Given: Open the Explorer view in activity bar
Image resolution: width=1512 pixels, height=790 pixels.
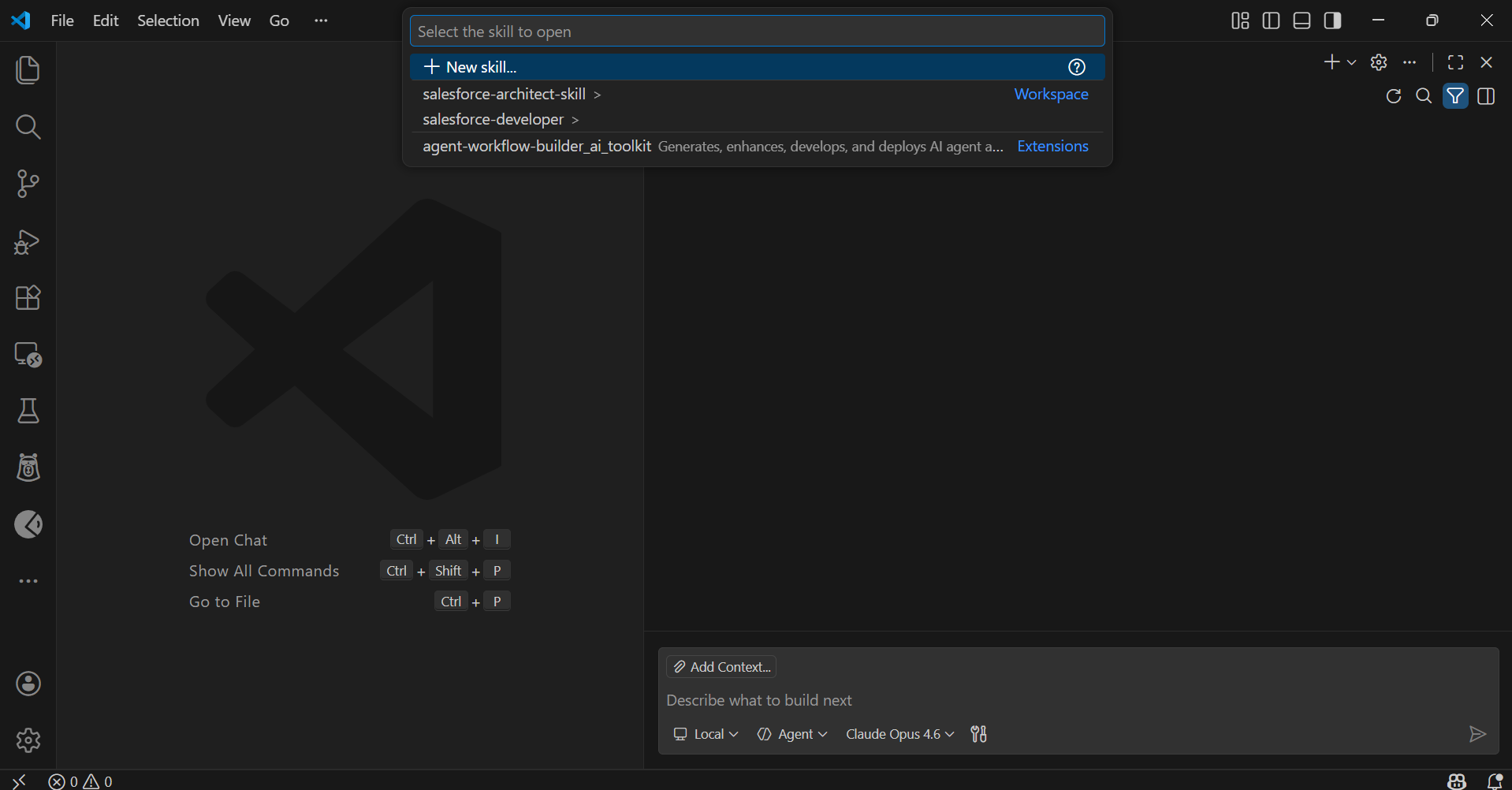Looking at the screenshot, I should pos(28,70).
